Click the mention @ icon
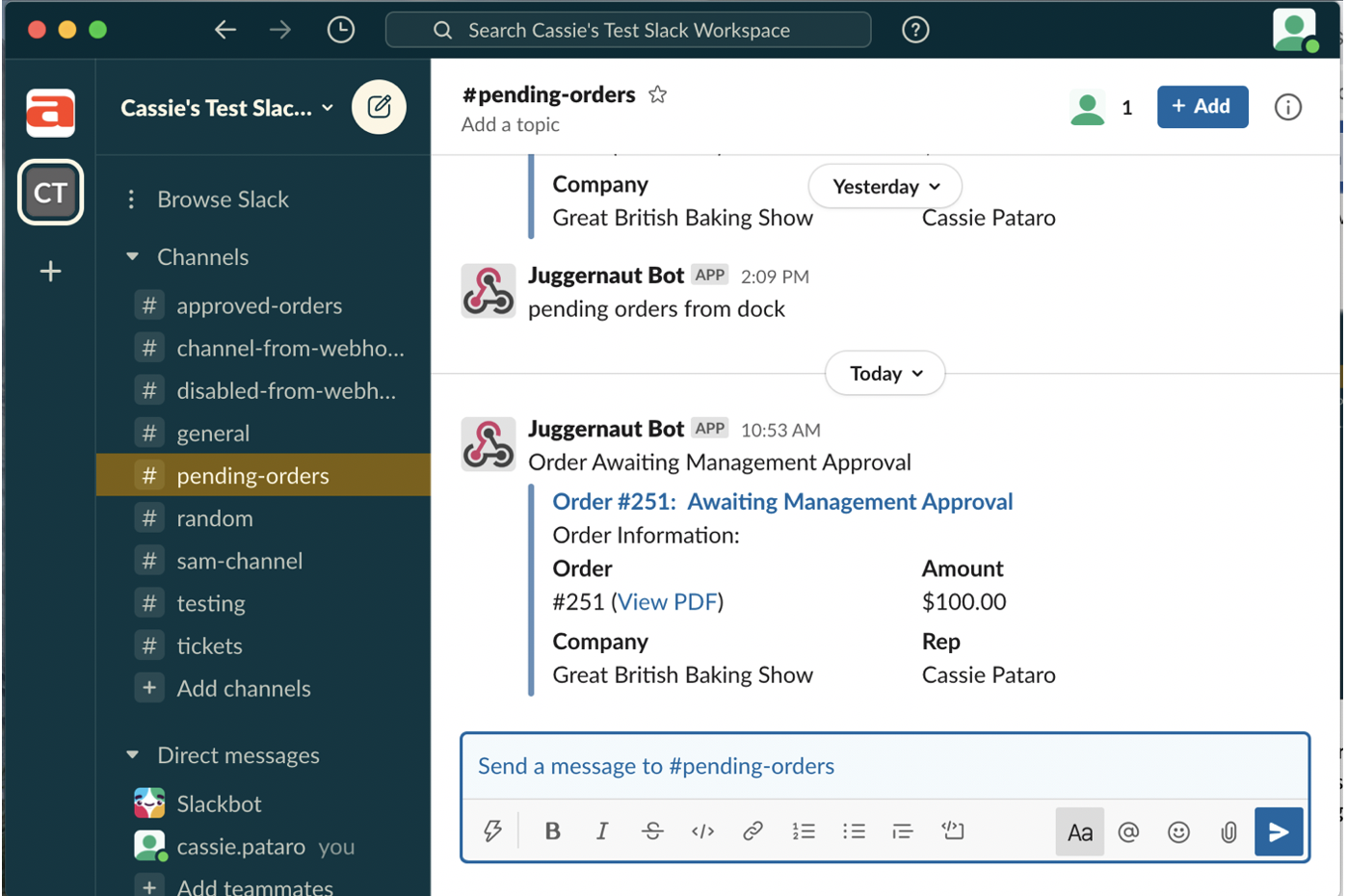The width and height of the screenshot is (1347, 896). point(1128,831)
